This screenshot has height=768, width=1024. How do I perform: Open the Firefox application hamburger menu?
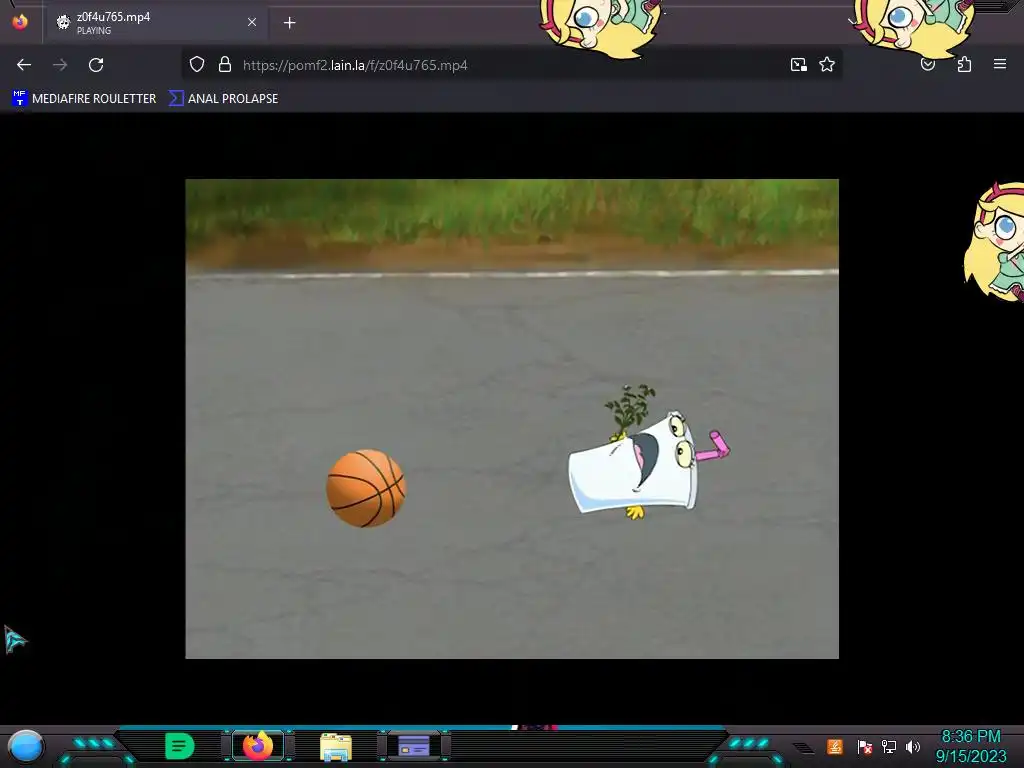click(1000, 64)
